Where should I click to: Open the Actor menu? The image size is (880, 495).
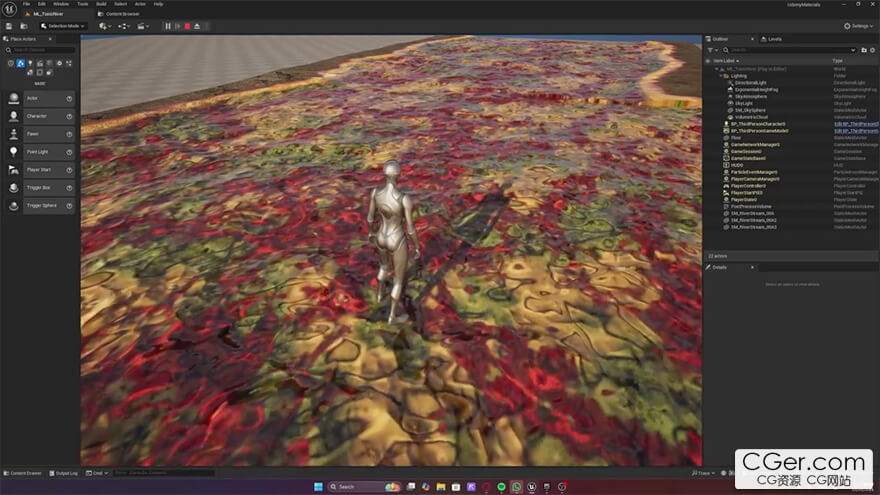tap(140, 4)
